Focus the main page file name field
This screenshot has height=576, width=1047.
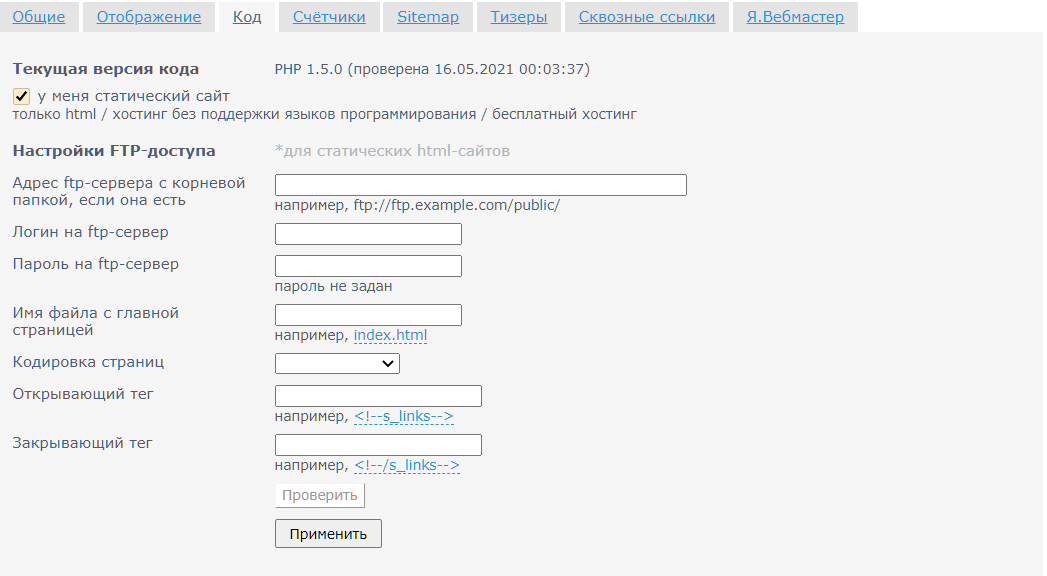tap(369, 315)
